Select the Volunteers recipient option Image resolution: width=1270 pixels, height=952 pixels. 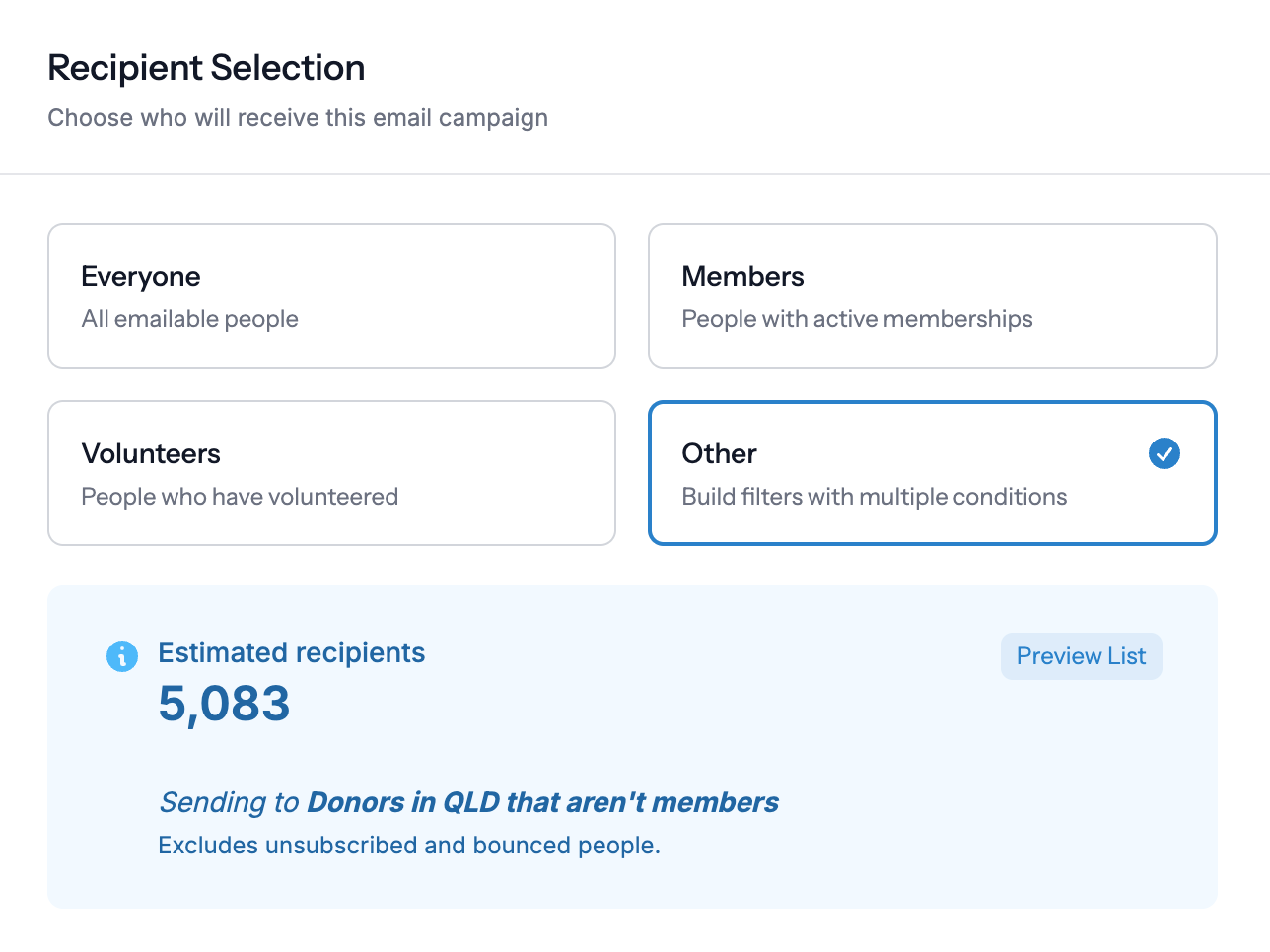(331, 473)
